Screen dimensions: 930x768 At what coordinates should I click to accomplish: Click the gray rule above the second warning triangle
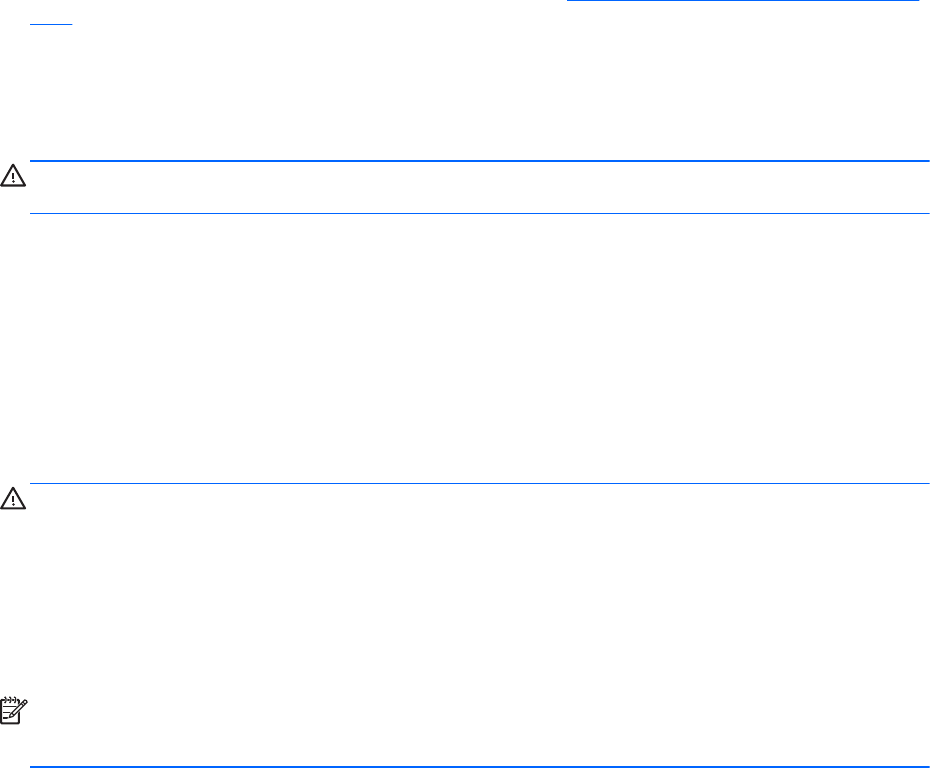tap(480, 484)
